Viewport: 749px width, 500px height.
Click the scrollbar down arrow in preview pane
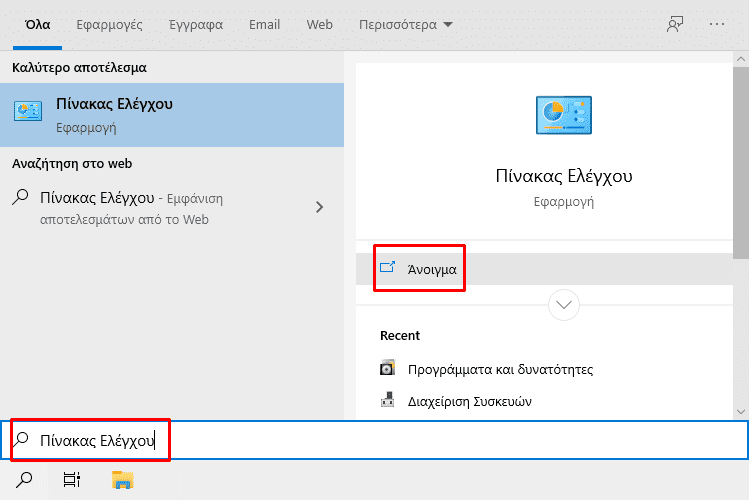tap(741, 412)
